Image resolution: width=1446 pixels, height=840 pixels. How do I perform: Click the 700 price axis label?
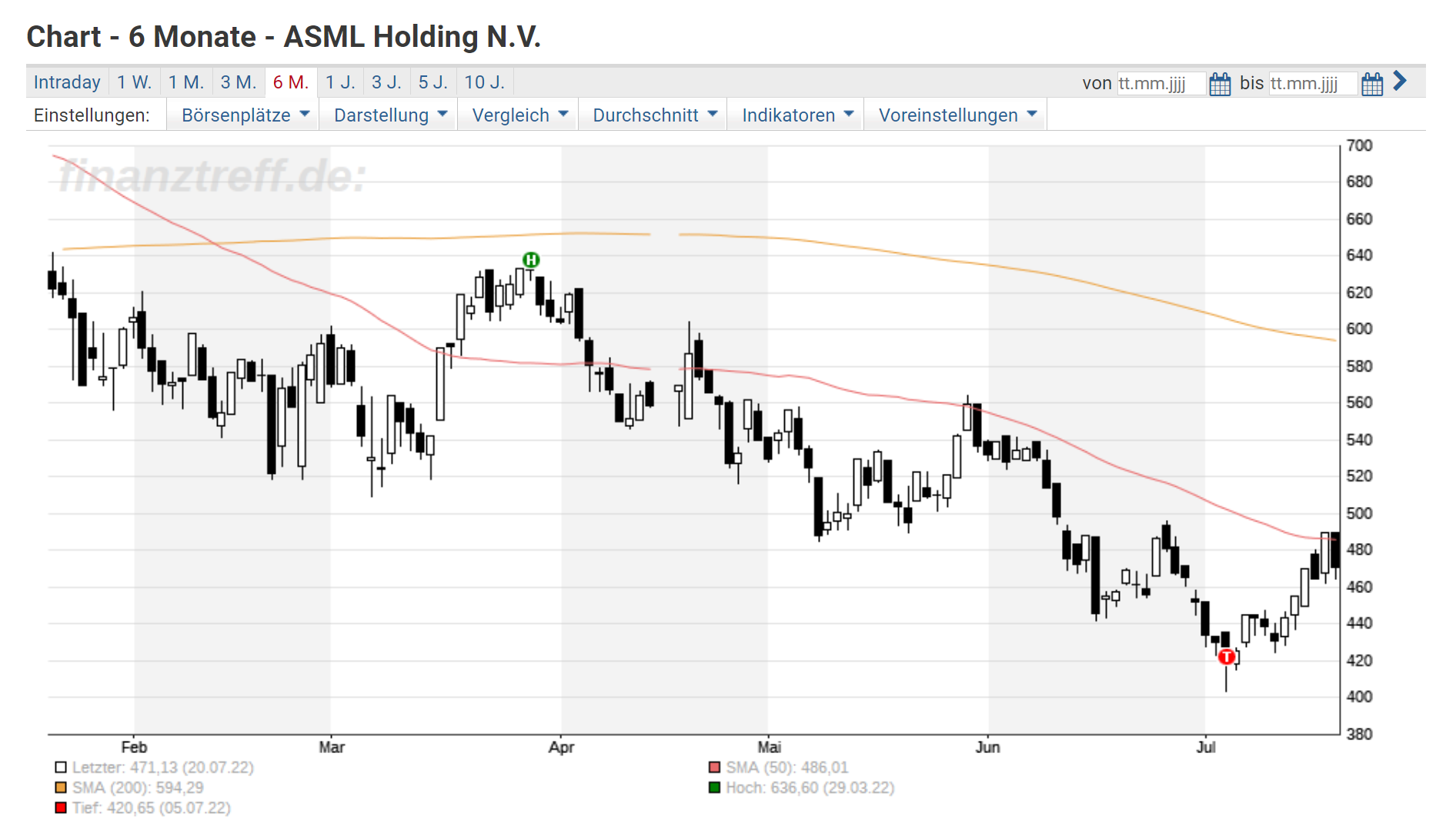coord(1359,145)
